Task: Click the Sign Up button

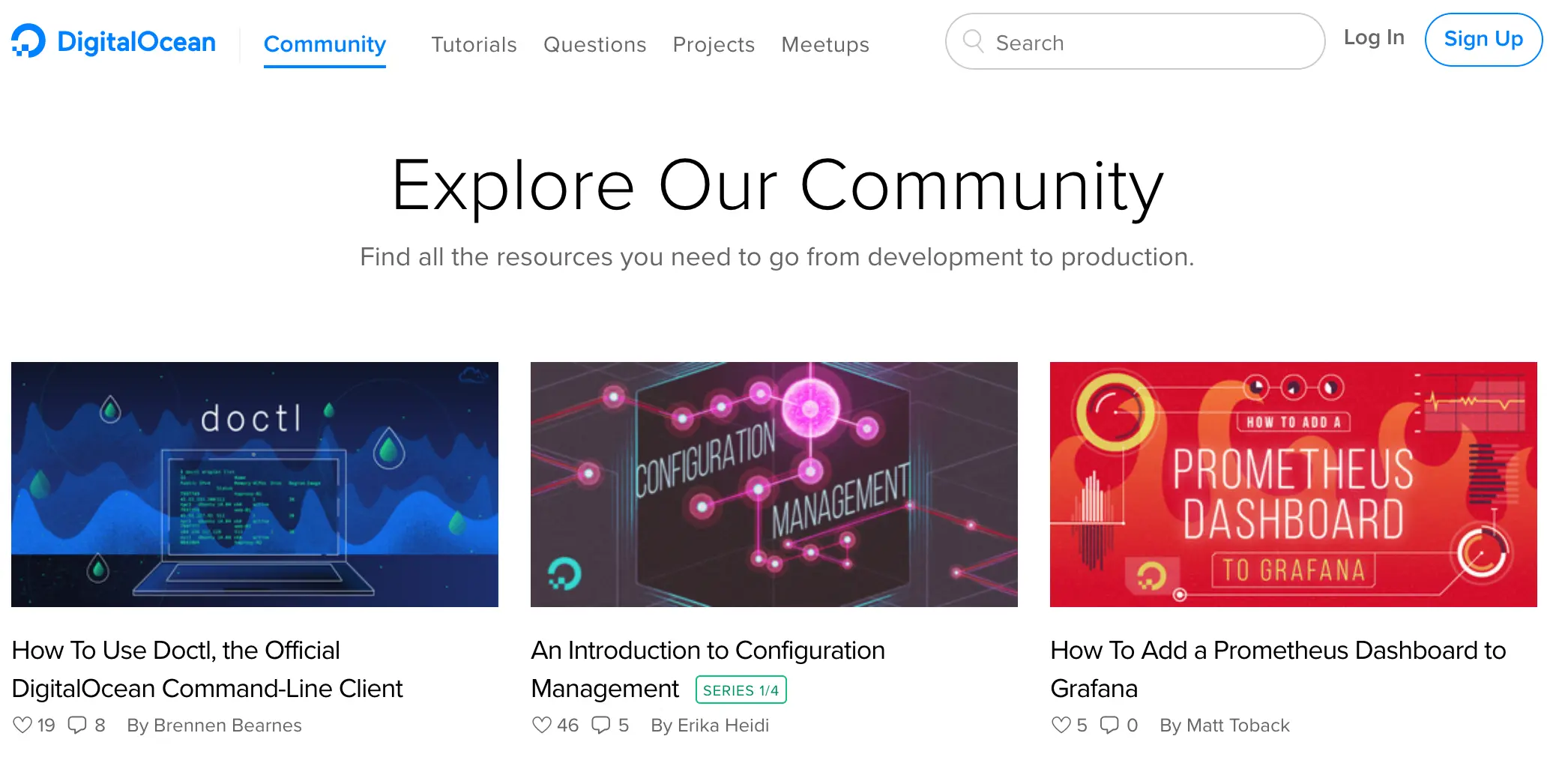Action: 1483,40
